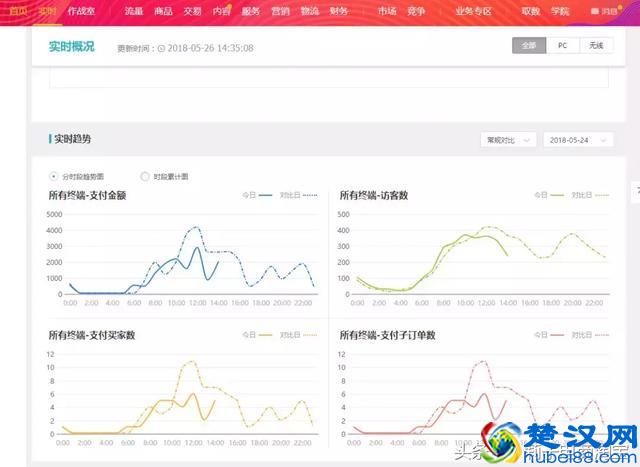Select the 分时段趋势图 radio button
The image size is (640, 467).
[54, 176]
